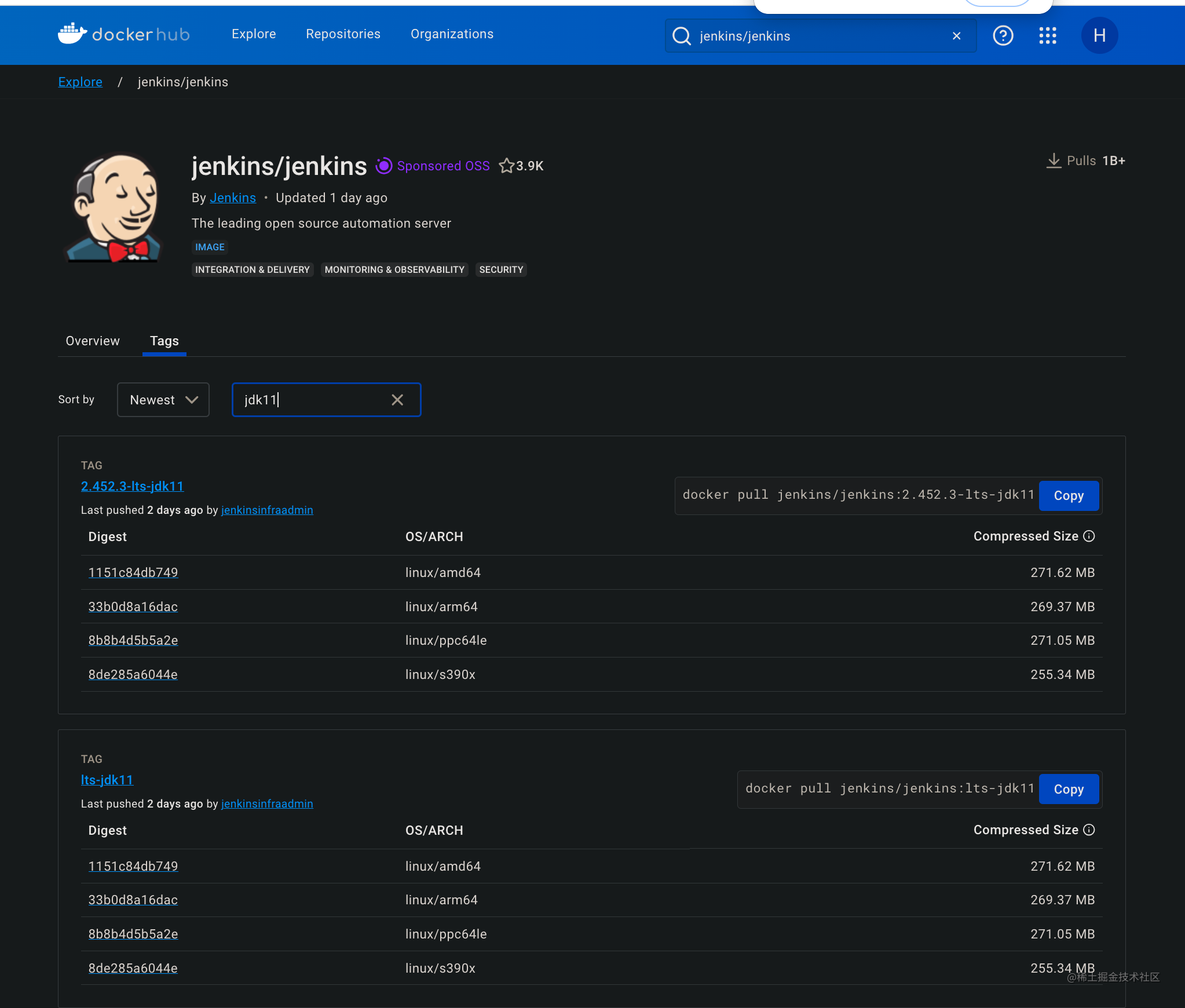Open Organizations in the top navigation
Image resolution: width=1185 pixels, height=1008 pixels.
point(452,34)
